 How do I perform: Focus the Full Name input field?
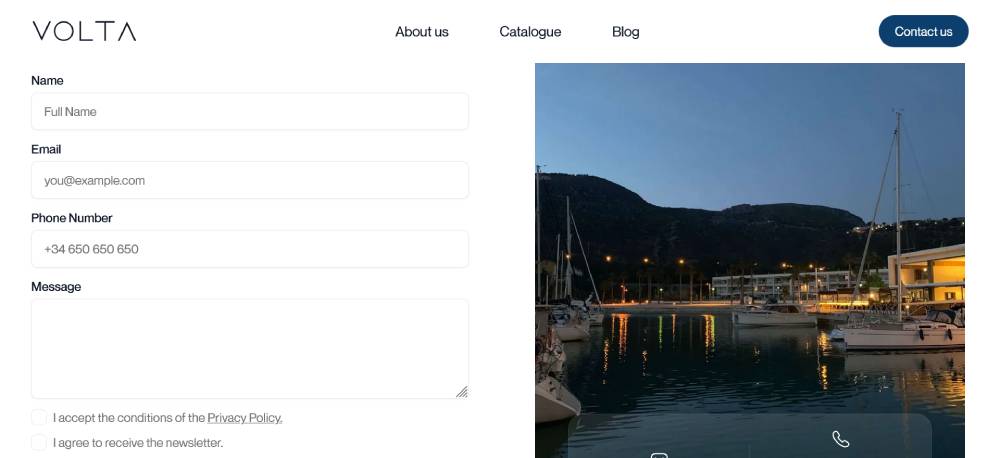(250, 112)
